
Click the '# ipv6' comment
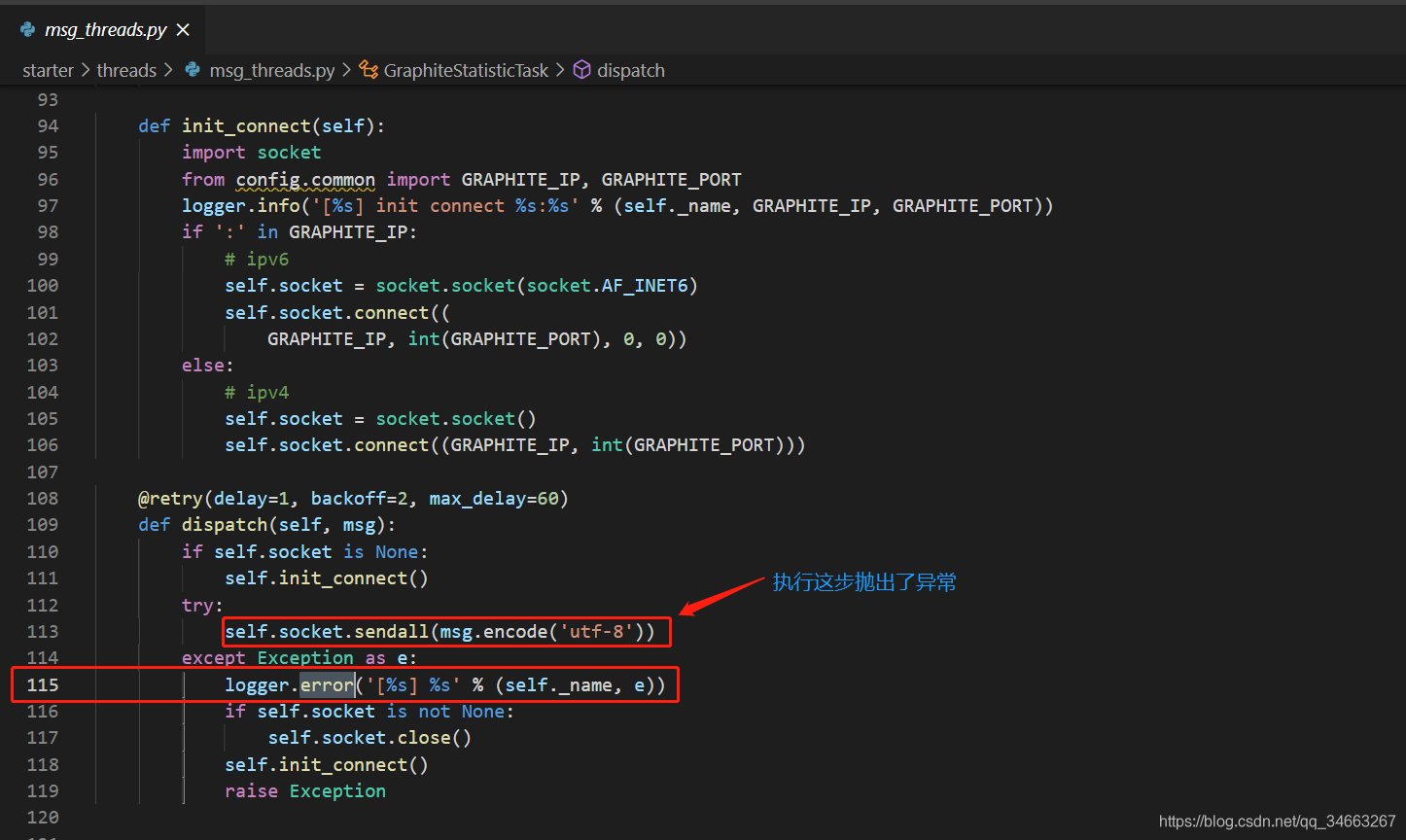coord(257,260)
